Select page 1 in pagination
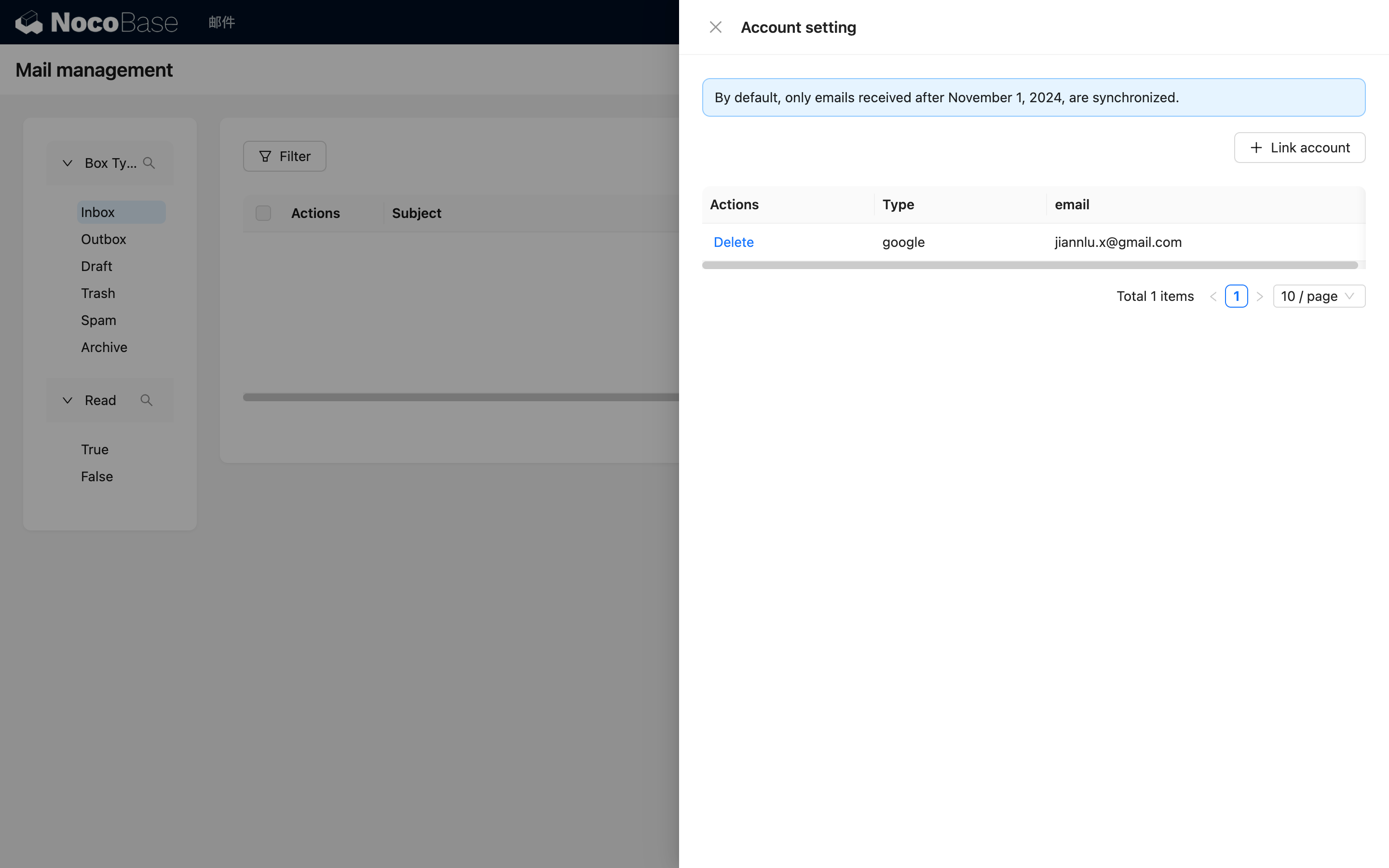The image size is (1389, 868). pos(1236,296)
